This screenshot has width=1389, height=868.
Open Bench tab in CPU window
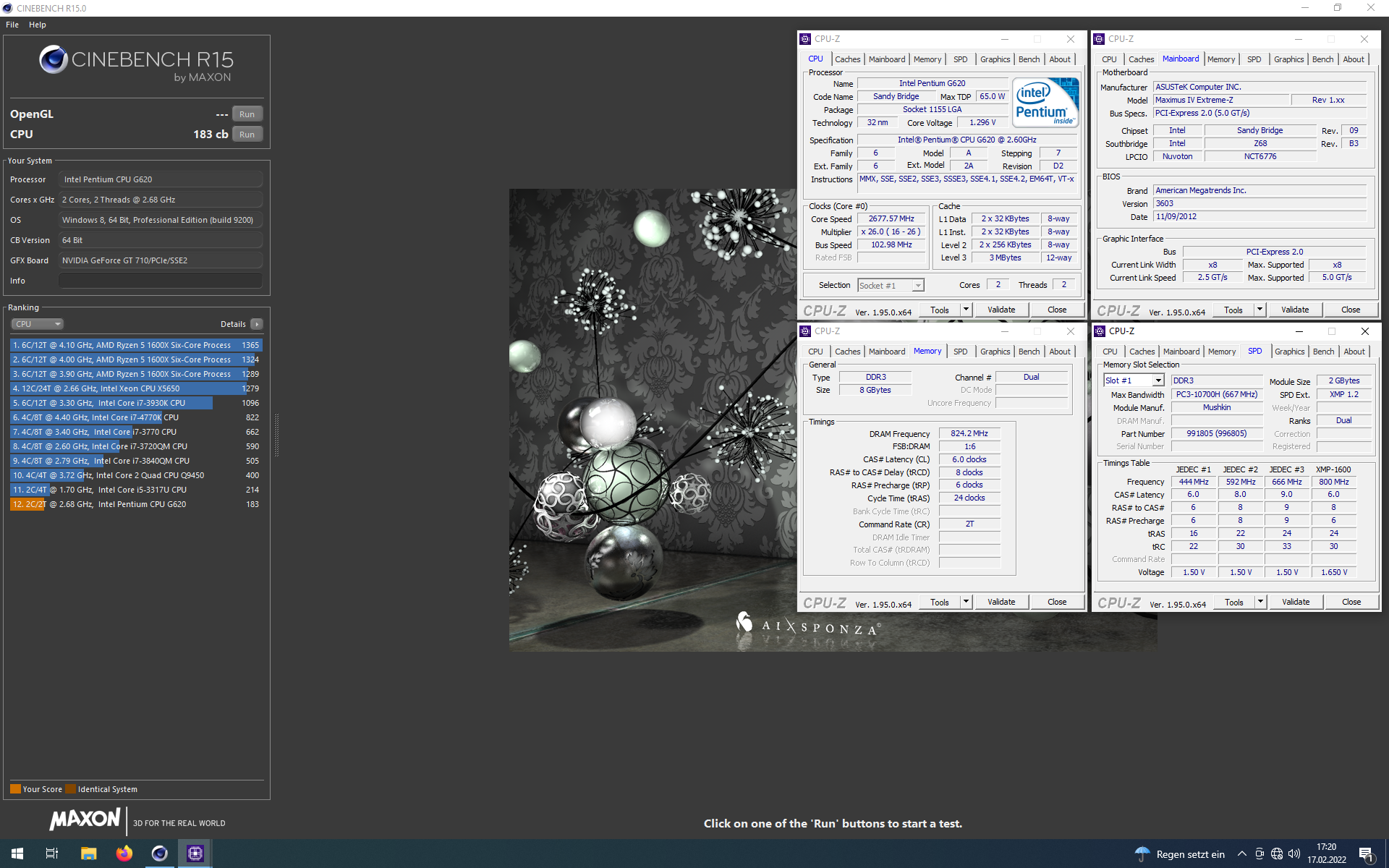pos(1029,59)
